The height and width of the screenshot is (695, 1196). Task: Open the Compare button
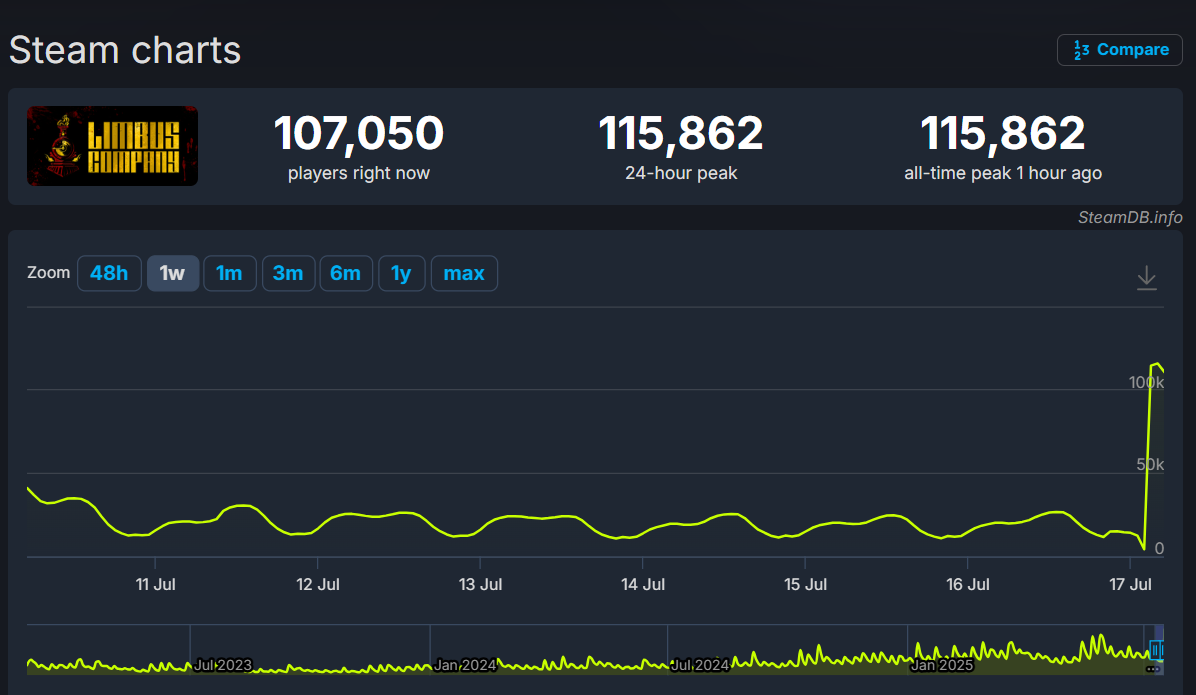(1119, 50)
